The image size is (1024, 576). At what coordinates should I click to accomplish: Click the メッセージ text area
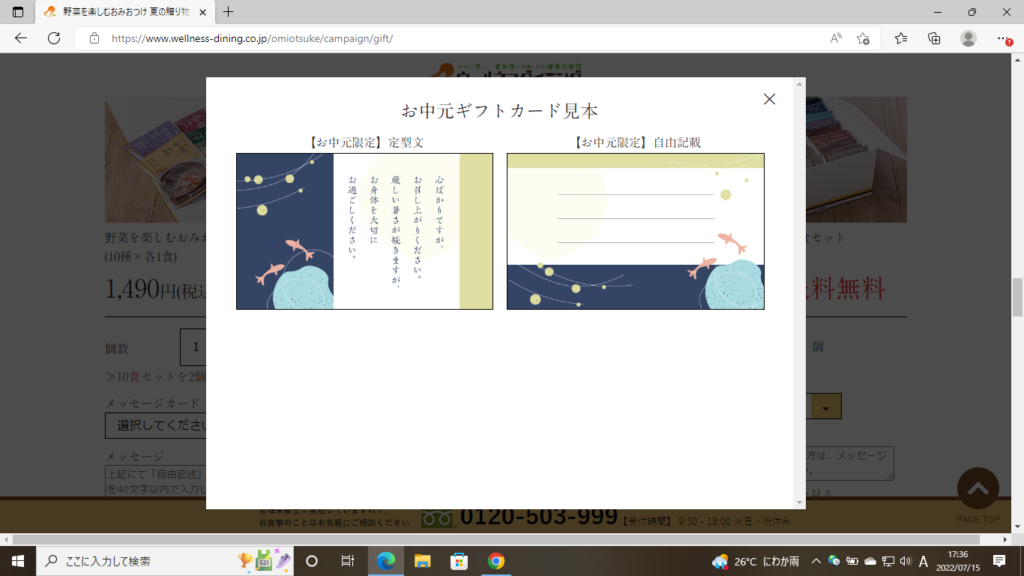tap(156, 481)
